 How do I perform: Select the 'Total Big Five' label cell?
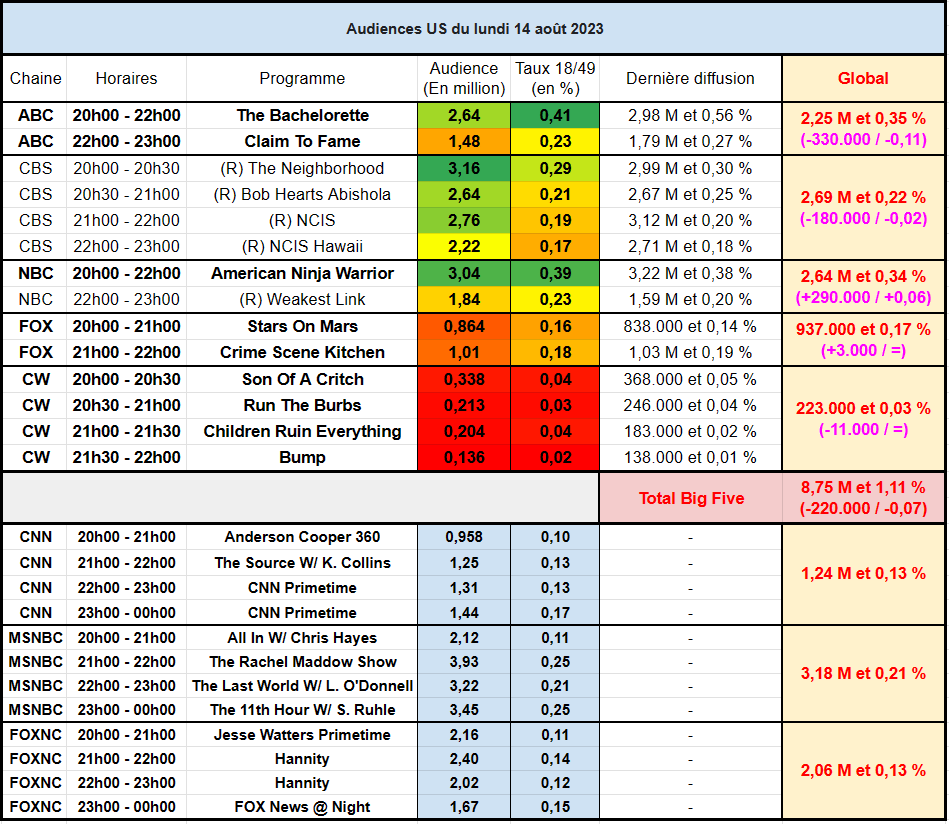tap(691, 498)
